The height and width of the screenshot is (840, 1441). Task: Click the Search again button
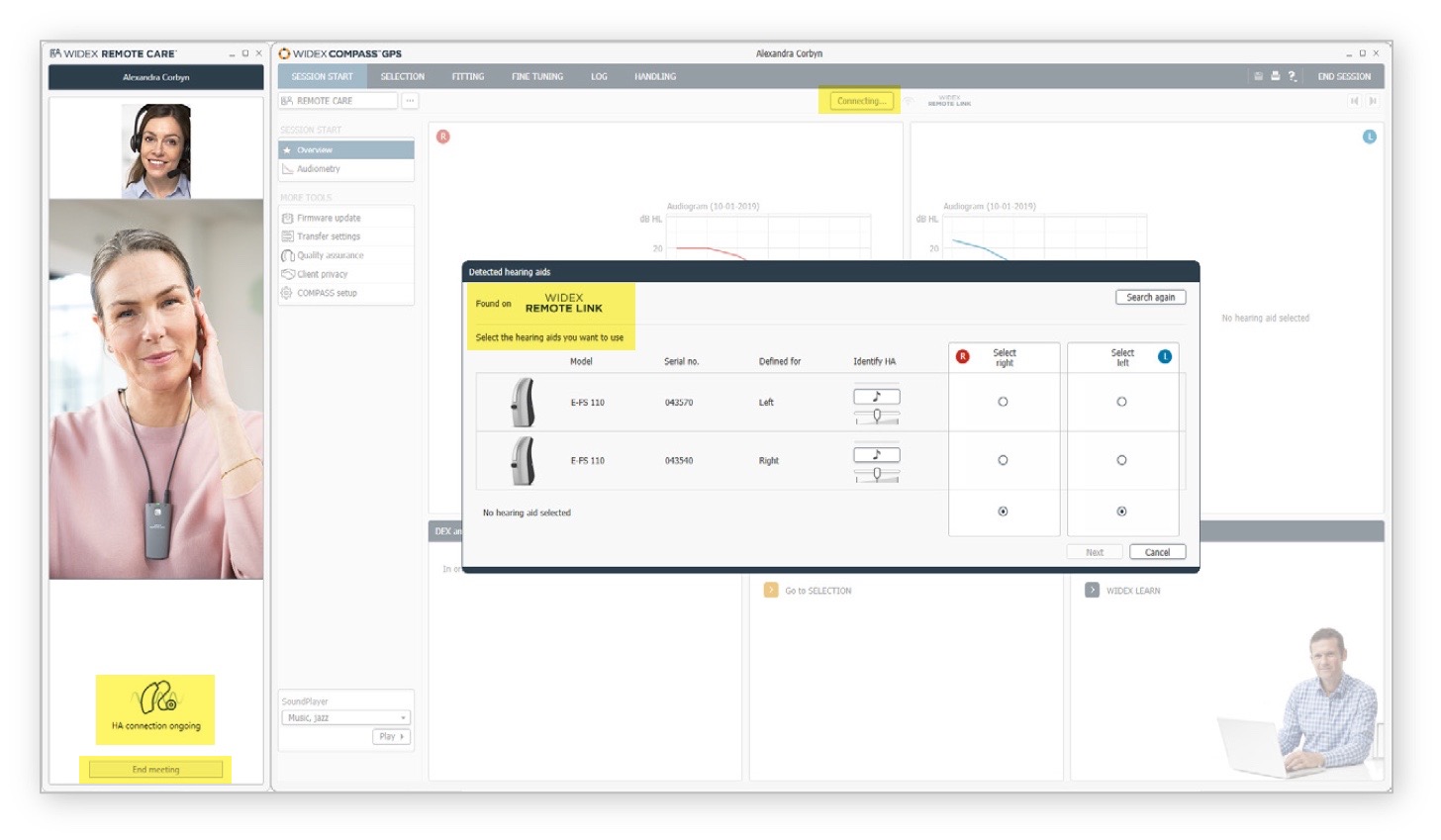click(1150, 297)
